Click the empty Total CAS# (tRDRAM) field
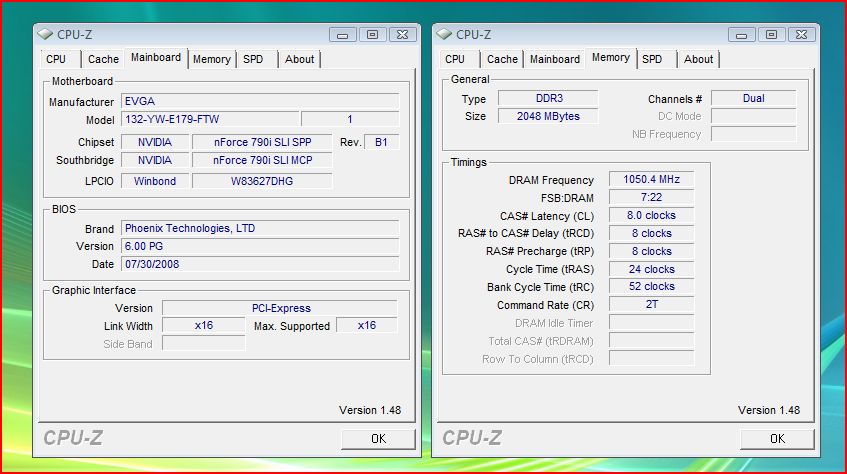Viewport: 847px width, 474px height. (x=651, y=341)
